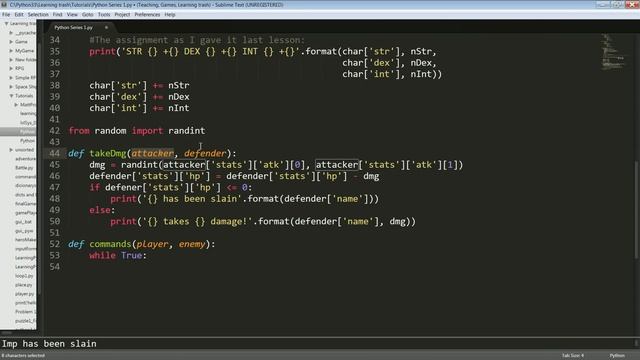This screenshot has height=360, width=640.
Task: Click 'takeDmg' function name on line 44
Action: pos(108,153)
